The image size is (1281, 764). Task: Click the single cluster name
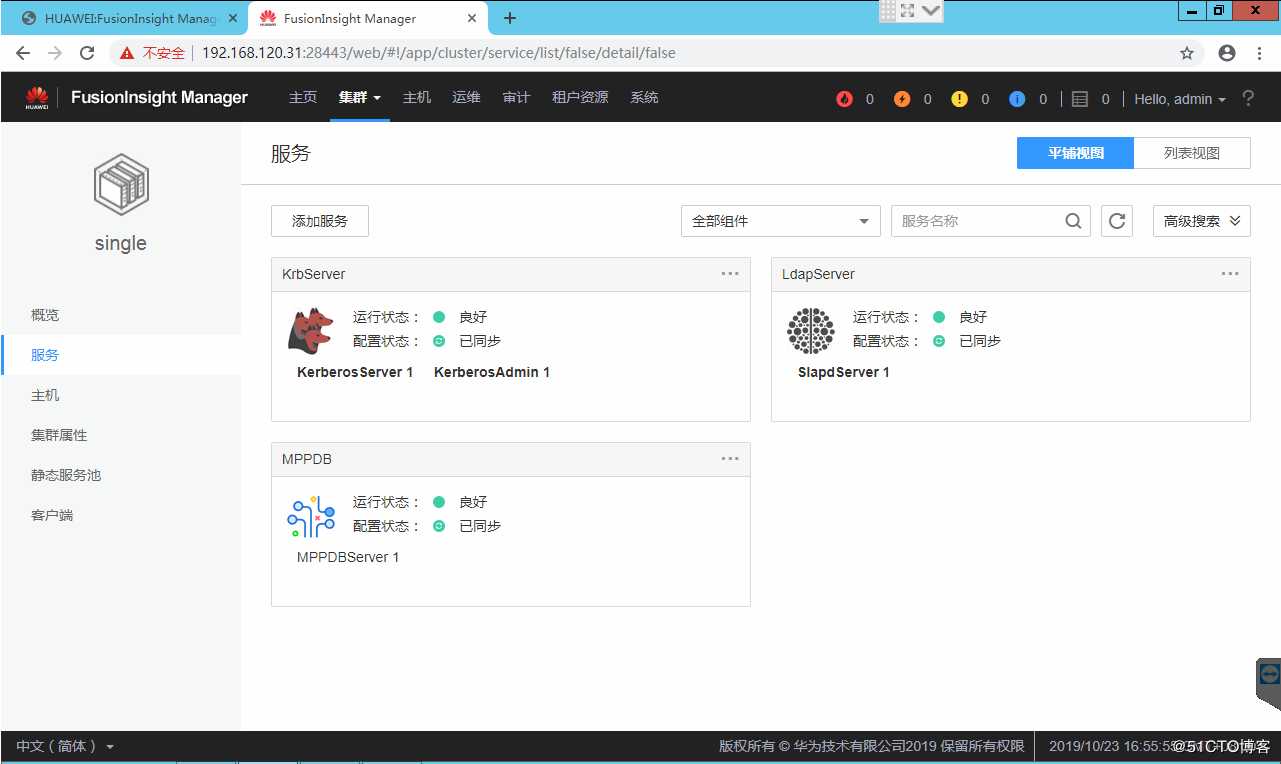click(x=121, y=243)
